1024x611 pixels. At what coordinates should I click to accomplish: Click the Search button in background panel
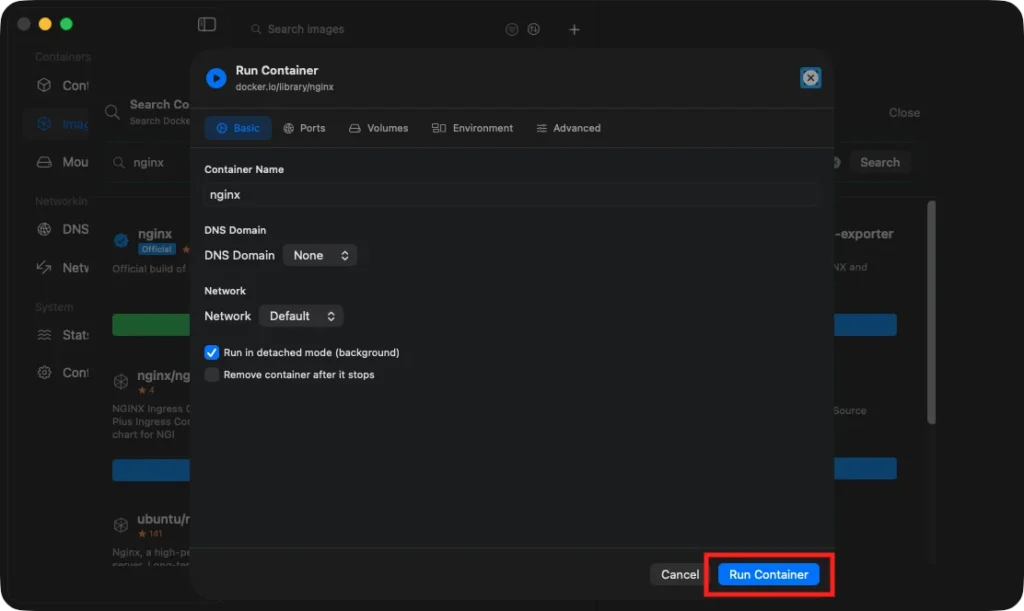pyautogui.click(x=879, y=163)
